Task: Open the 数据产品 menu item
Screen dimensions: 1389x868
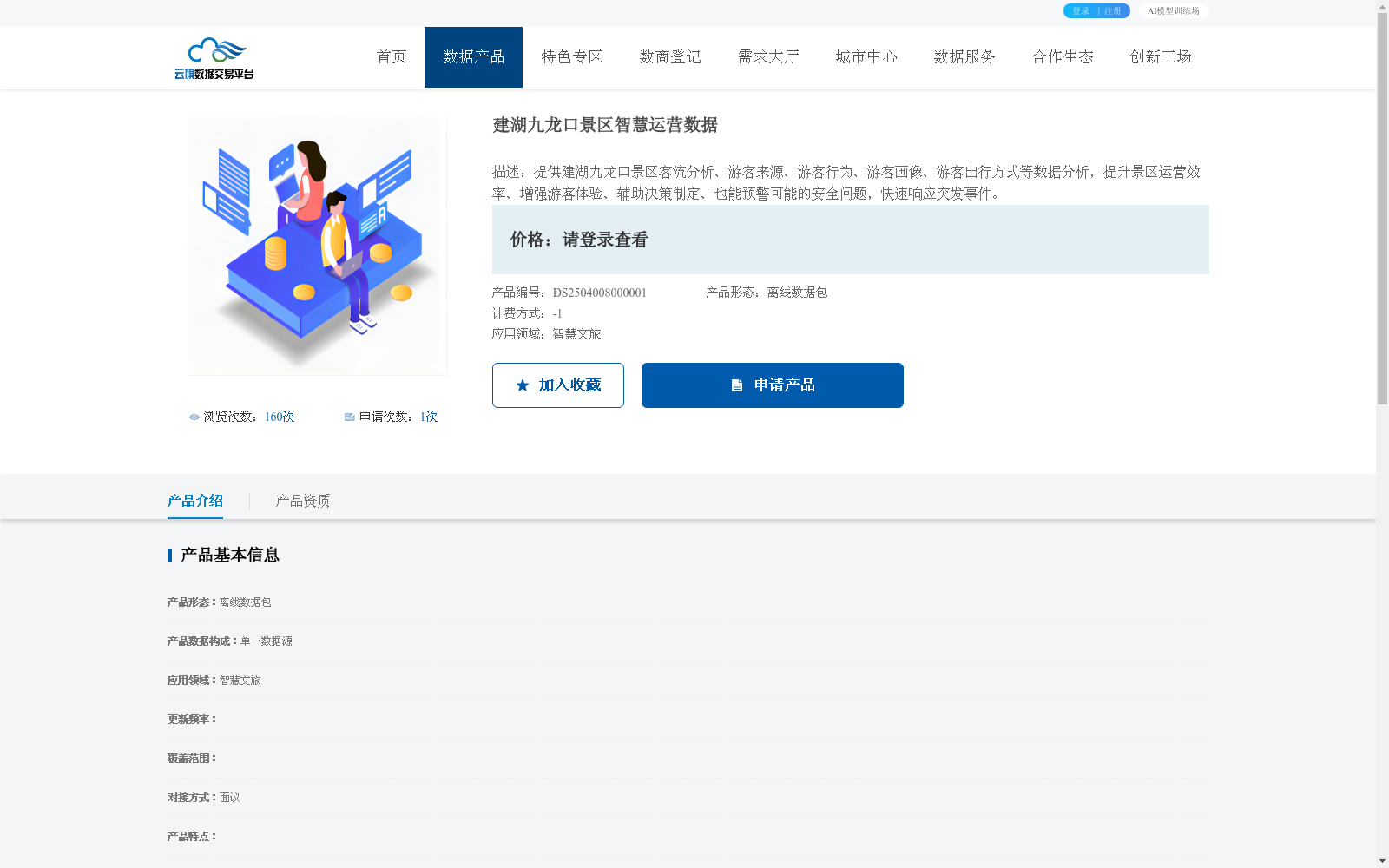Action: (x=473, y=56)
